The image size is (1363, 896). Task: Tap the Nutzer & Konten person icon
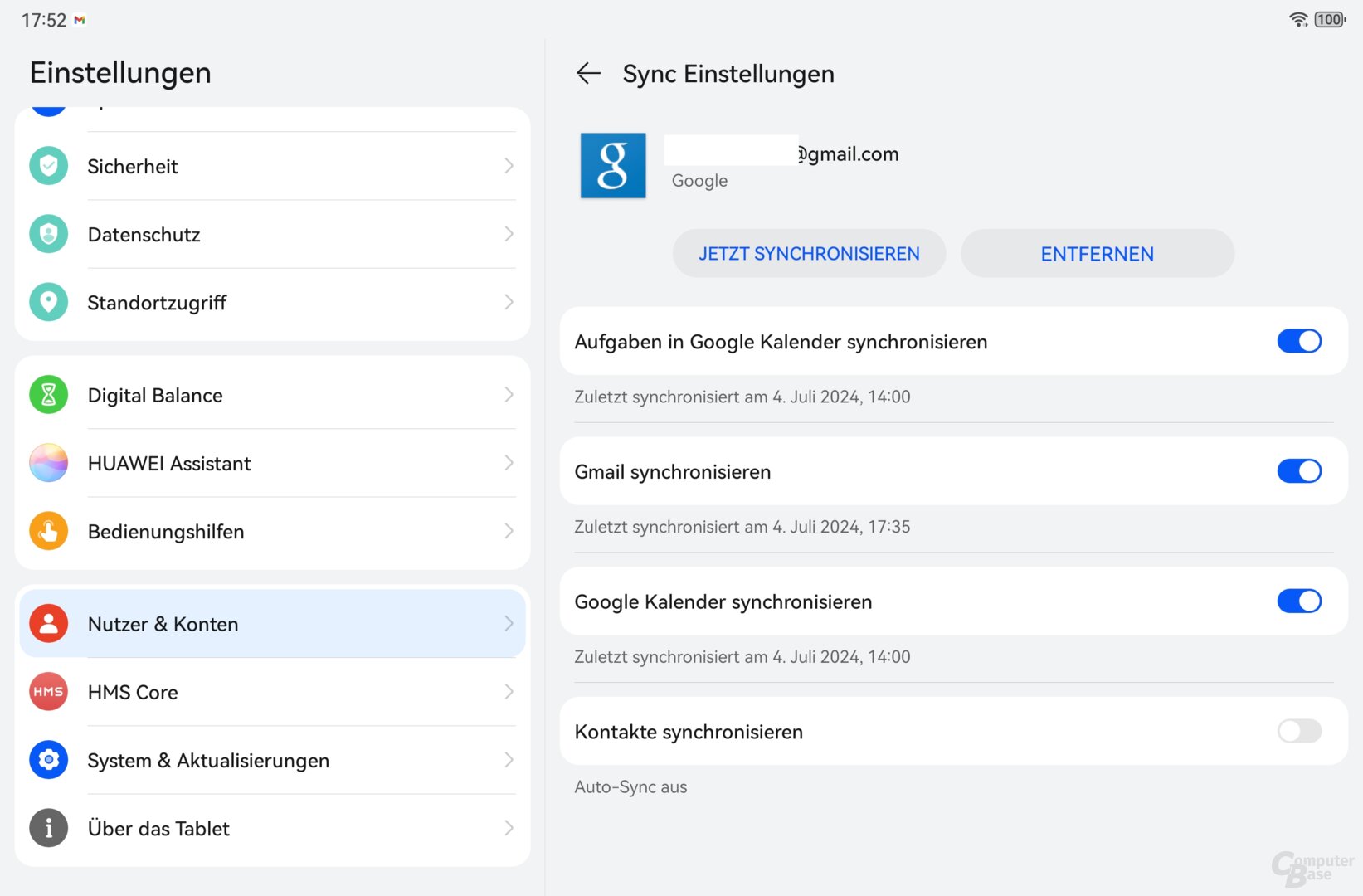(x=49, y=624)
